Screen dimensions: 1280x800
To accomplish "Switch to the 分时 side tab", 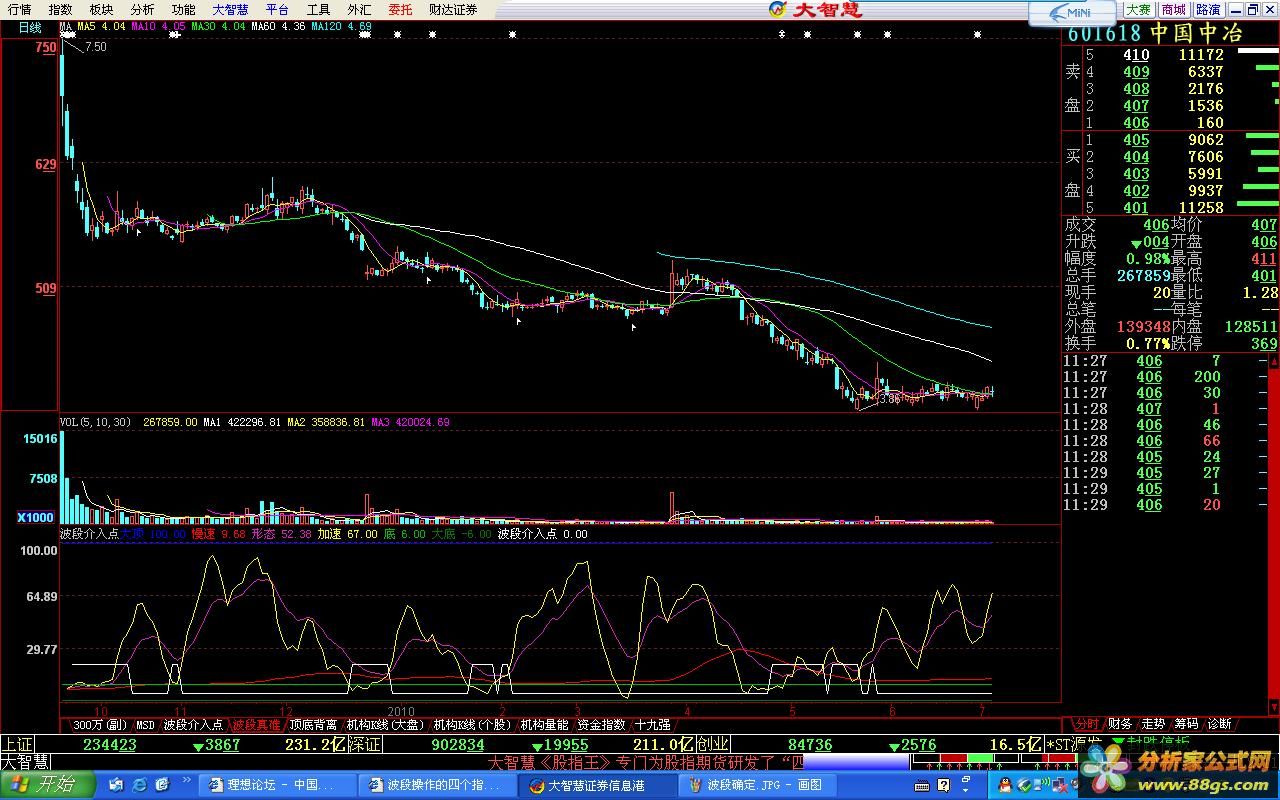I will [x=1086, y=723].
